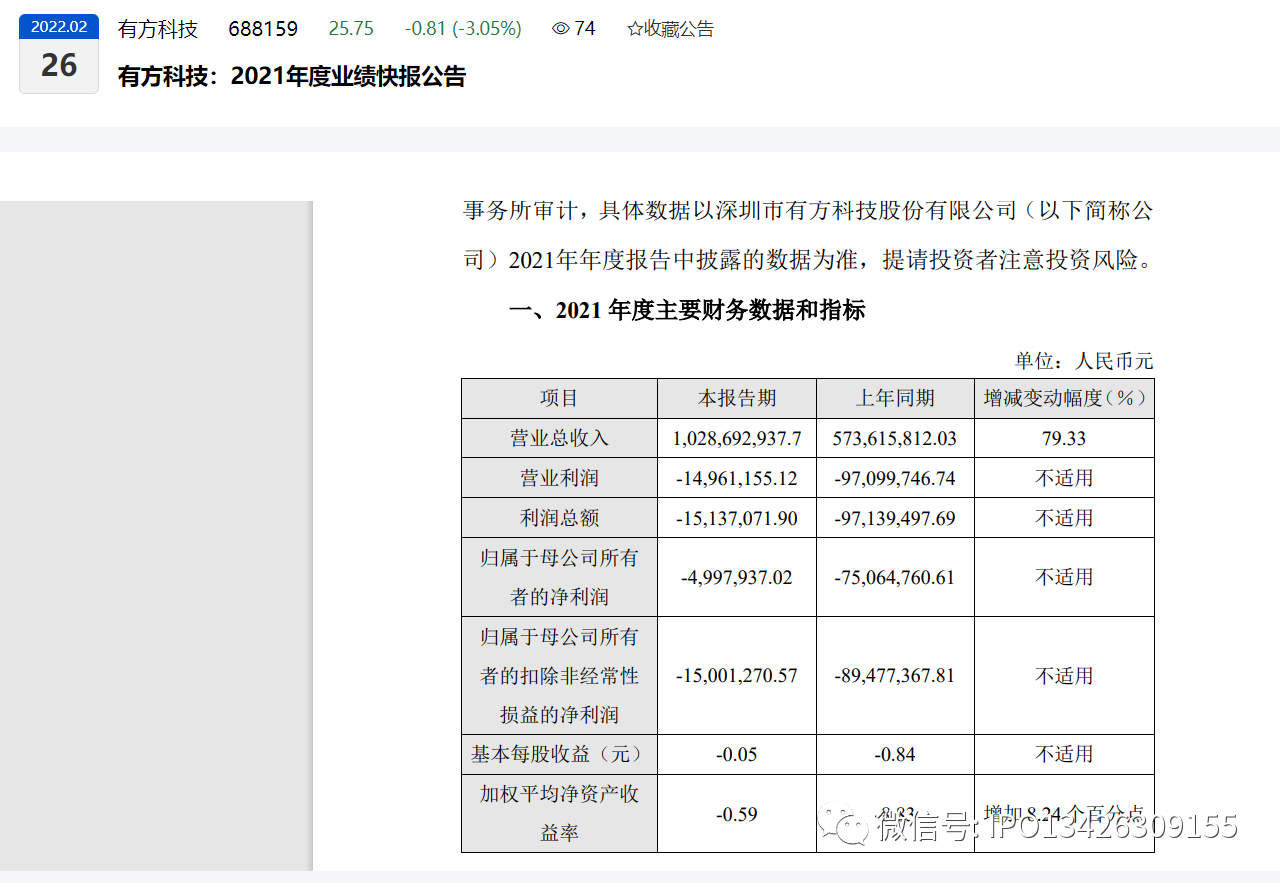Click the 归属于母公司所有者的净利润 row label

coord(559,577)
